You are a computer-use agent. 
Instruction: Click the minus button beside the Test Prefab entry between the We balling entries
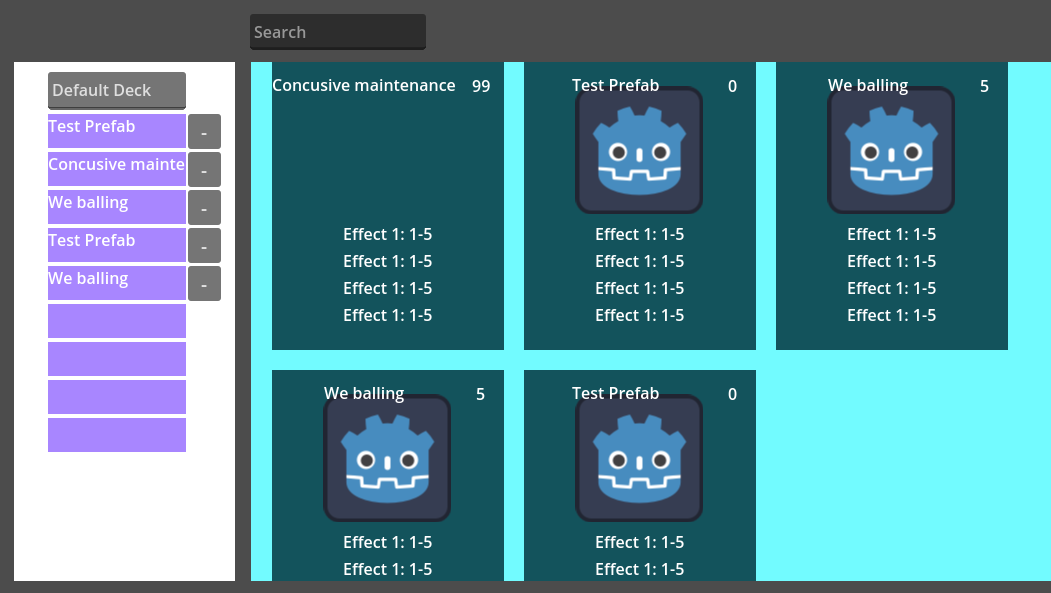pos(204,245)
